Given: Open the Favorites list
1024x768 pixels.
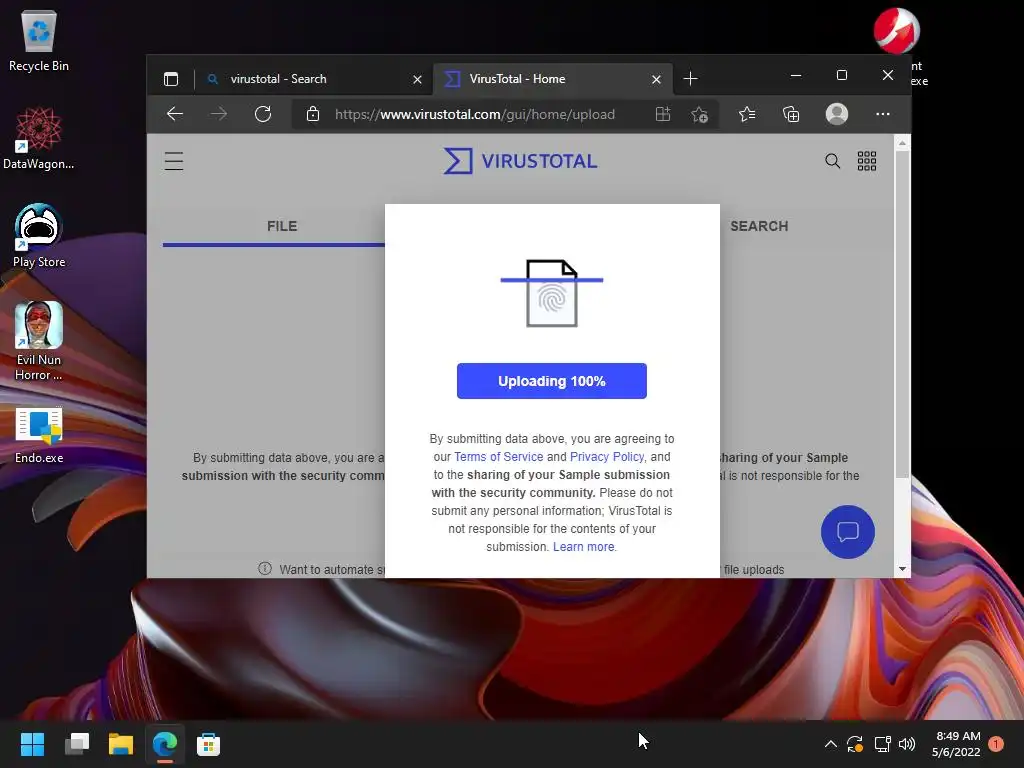Looking at the screenshot, I should (x=747, y=114).
